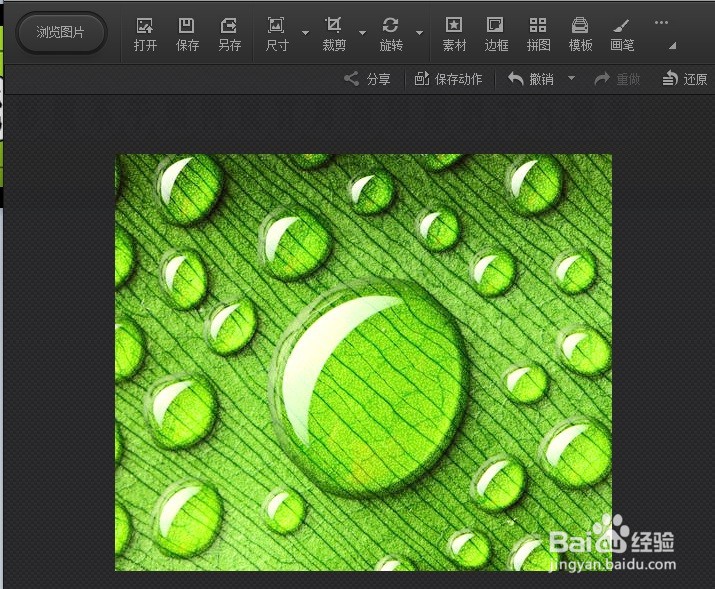Image resolution: width=715 pixels, height=589 pixels.
Task: Open the 素材 materials panel
Action: point(454,34)
